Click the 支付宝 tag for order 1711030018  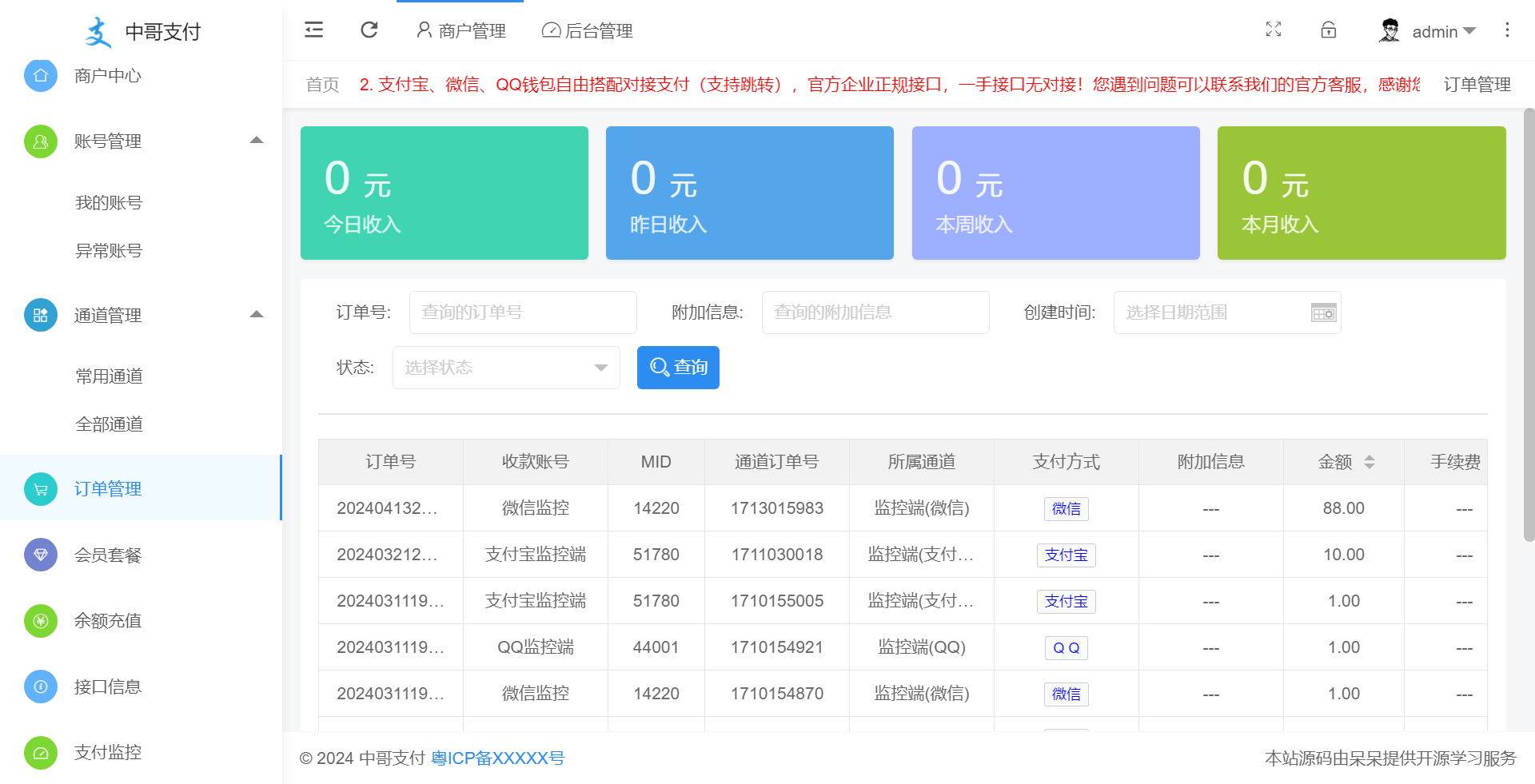point(1067,555)
